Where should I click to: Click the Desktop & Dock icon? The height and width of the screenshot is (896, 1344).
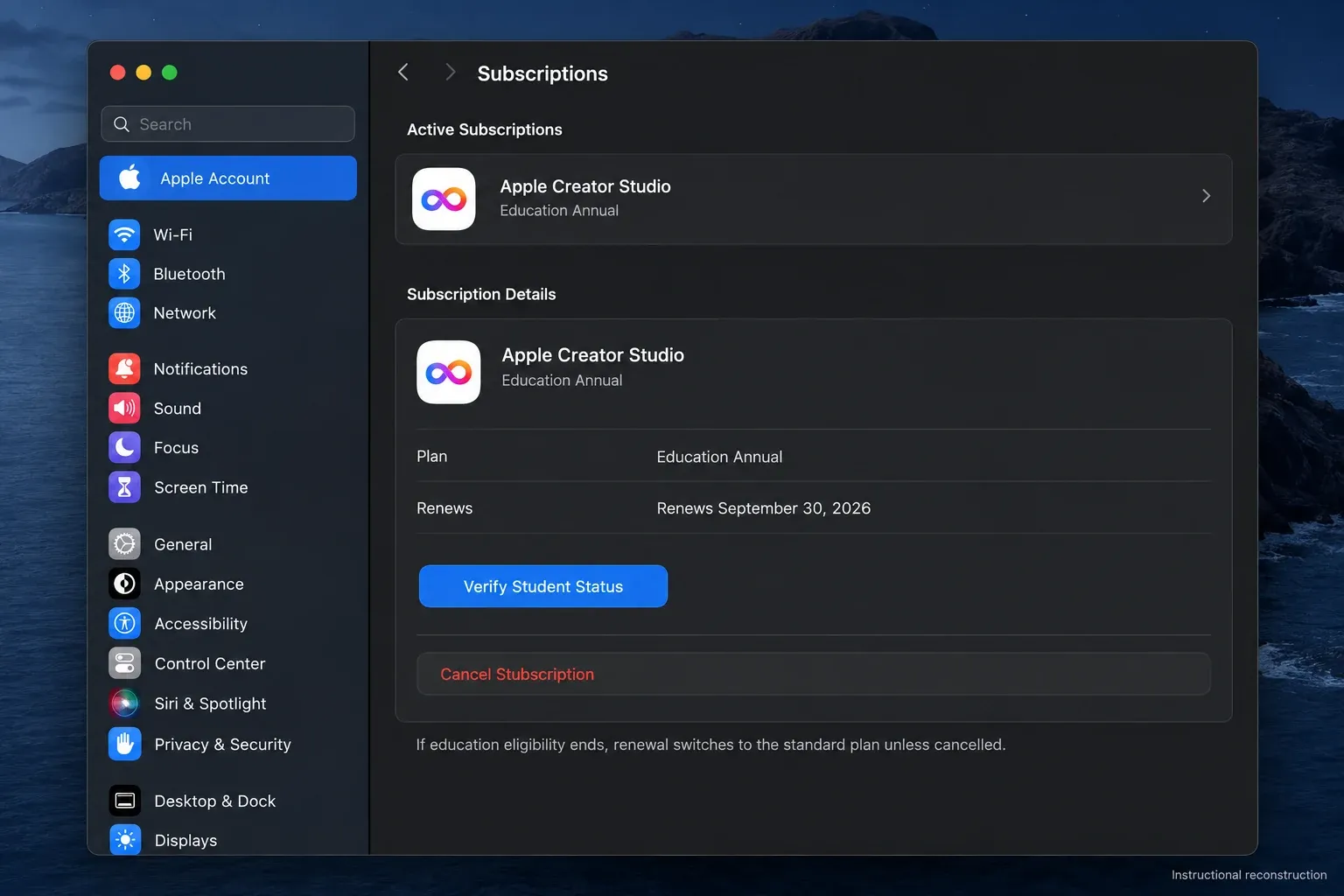(124, 801)
